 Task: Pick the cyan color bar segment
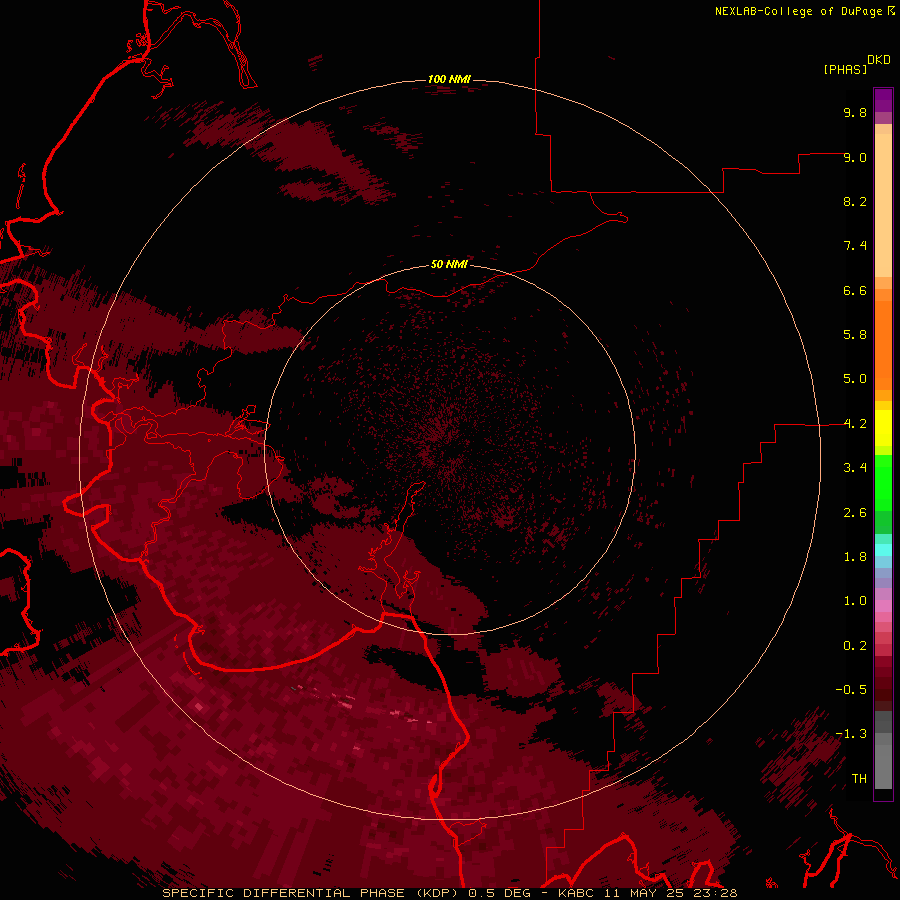click(x=883, y=550)
